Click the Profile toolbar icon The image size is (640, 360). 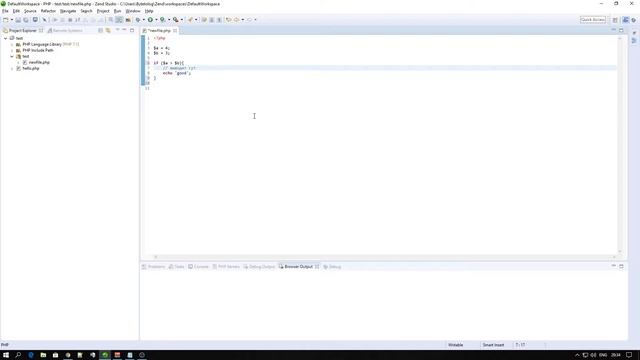162,20
